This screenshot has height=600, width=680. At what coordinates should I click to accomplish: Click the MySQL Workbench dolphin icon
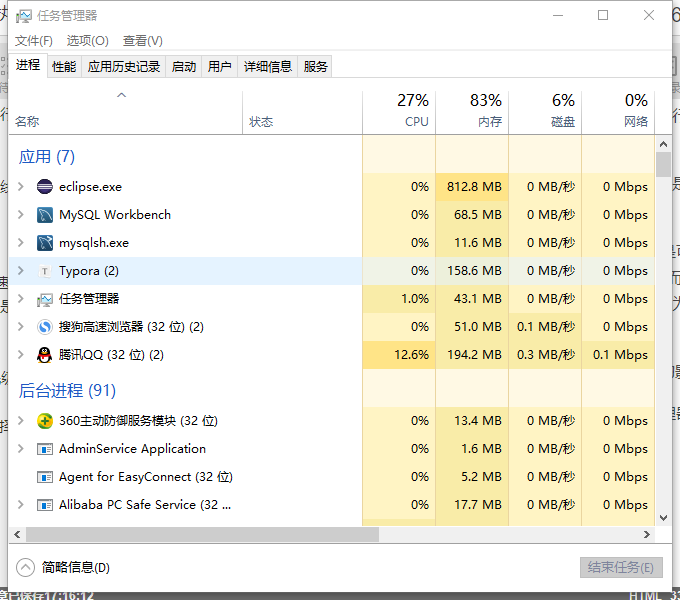45,215
